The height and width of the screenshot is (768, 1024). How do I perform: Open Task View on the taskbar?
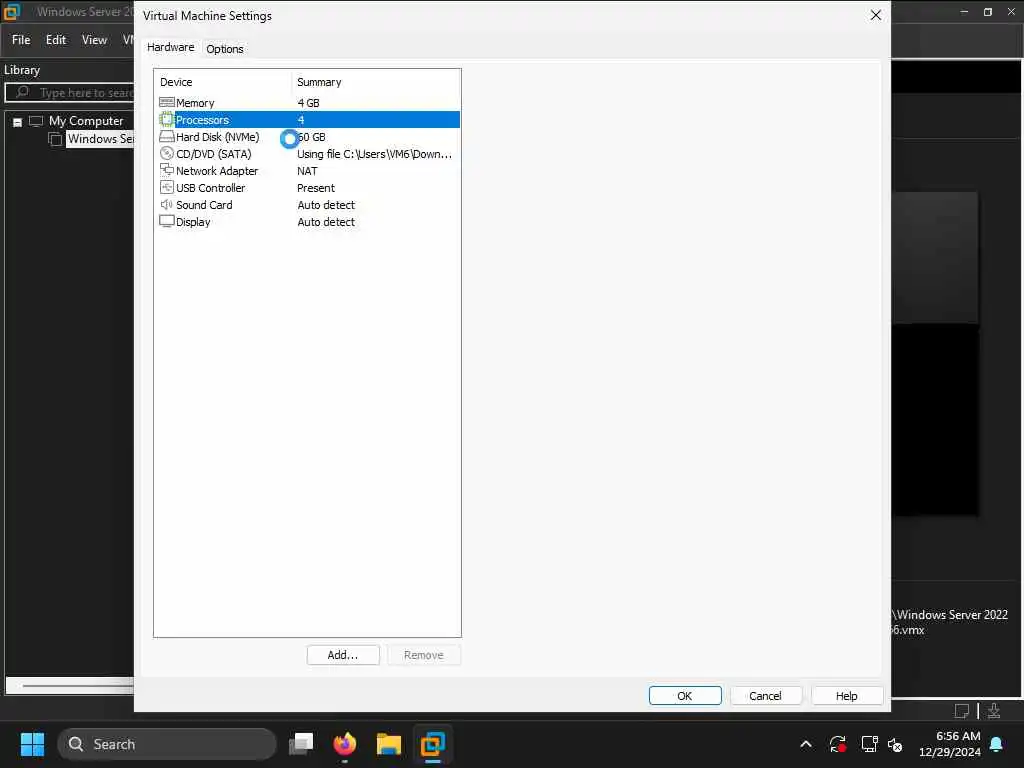[x=301, y=744]
